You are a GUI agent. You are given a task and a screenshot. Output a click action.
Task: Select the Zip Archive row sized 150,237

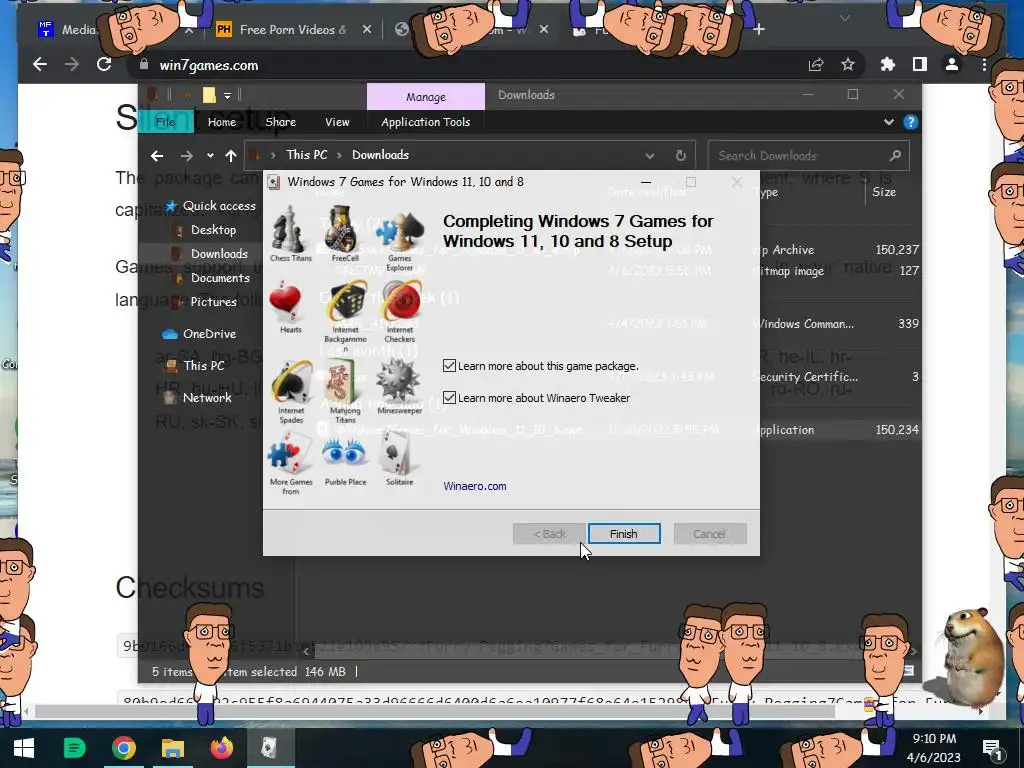click(x=617, y=249)
